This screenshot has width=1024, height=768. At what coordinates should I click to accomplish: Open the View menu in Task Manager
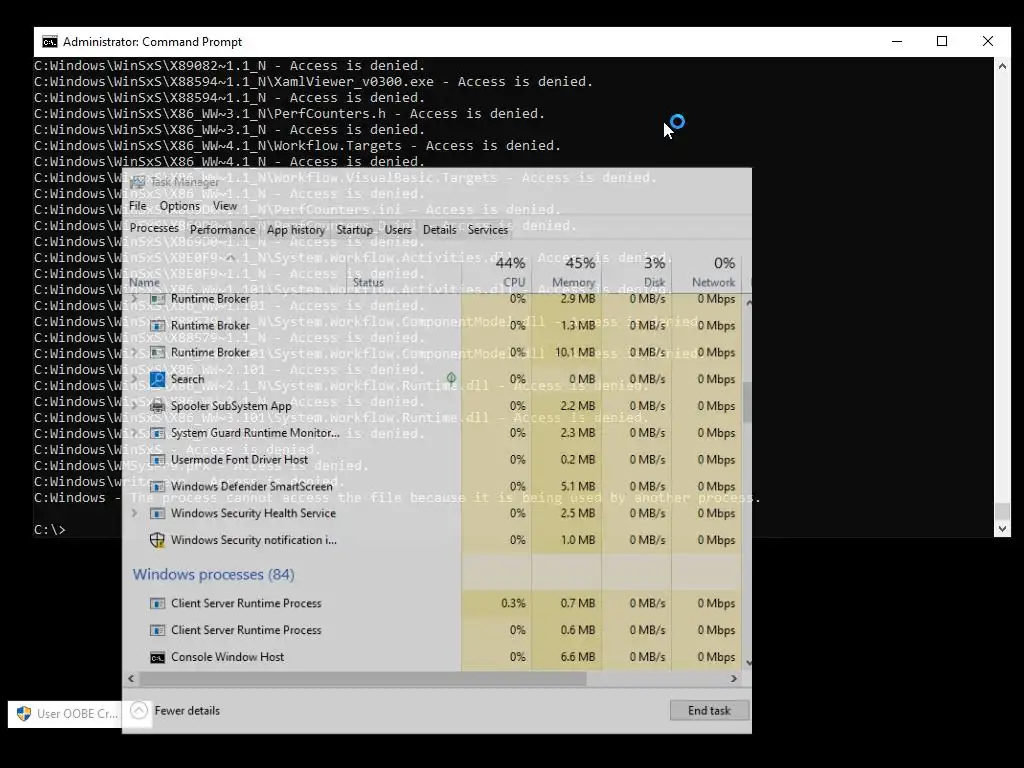225,206
